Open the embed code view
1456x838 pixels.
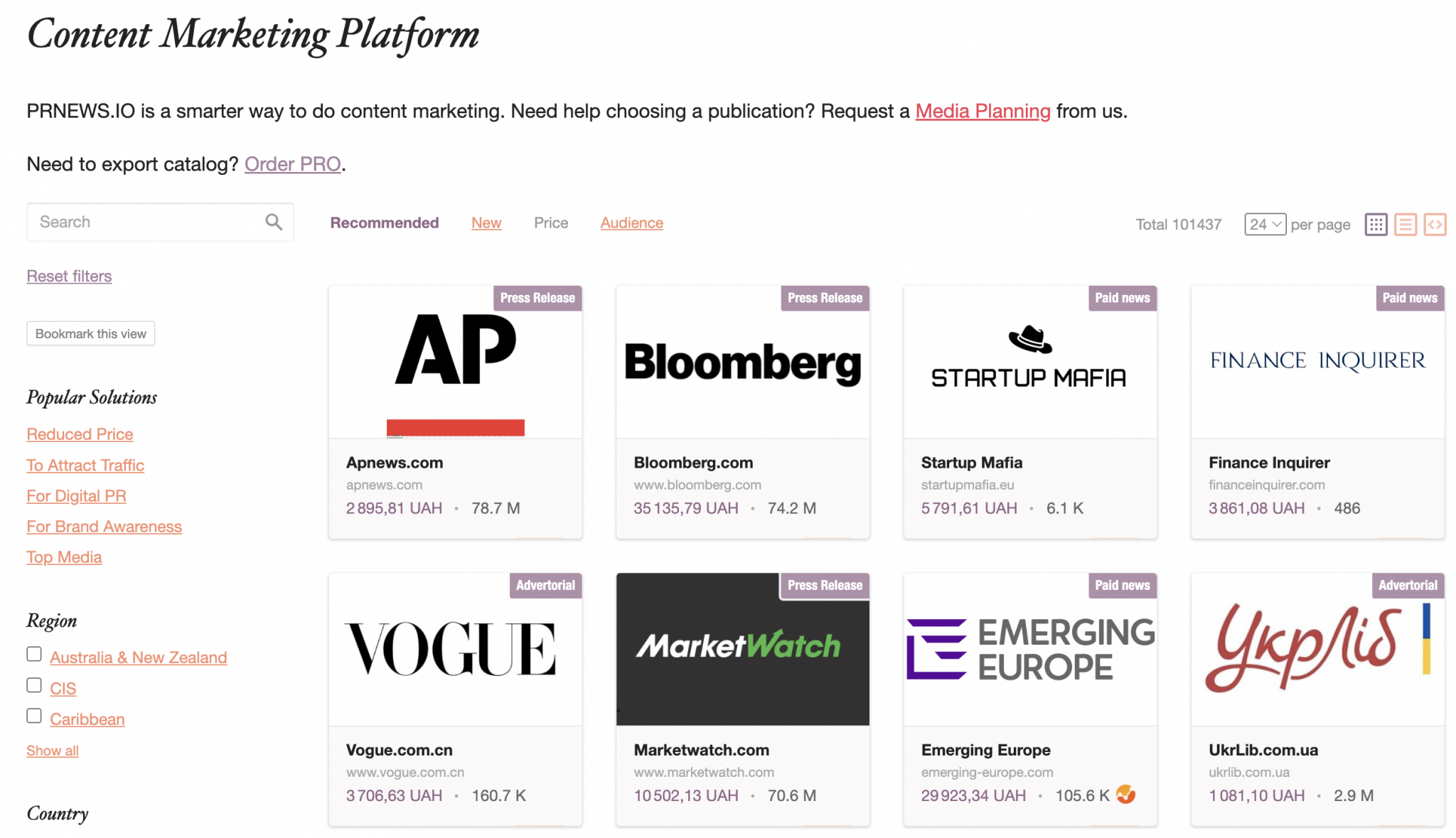[1435, 224]
